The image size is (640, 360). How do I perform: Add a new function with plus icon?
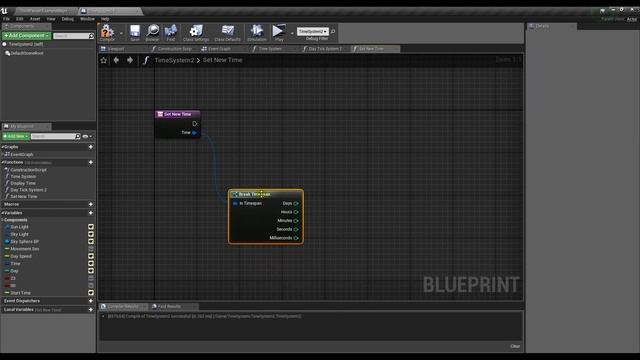click(x=91, y=162)
